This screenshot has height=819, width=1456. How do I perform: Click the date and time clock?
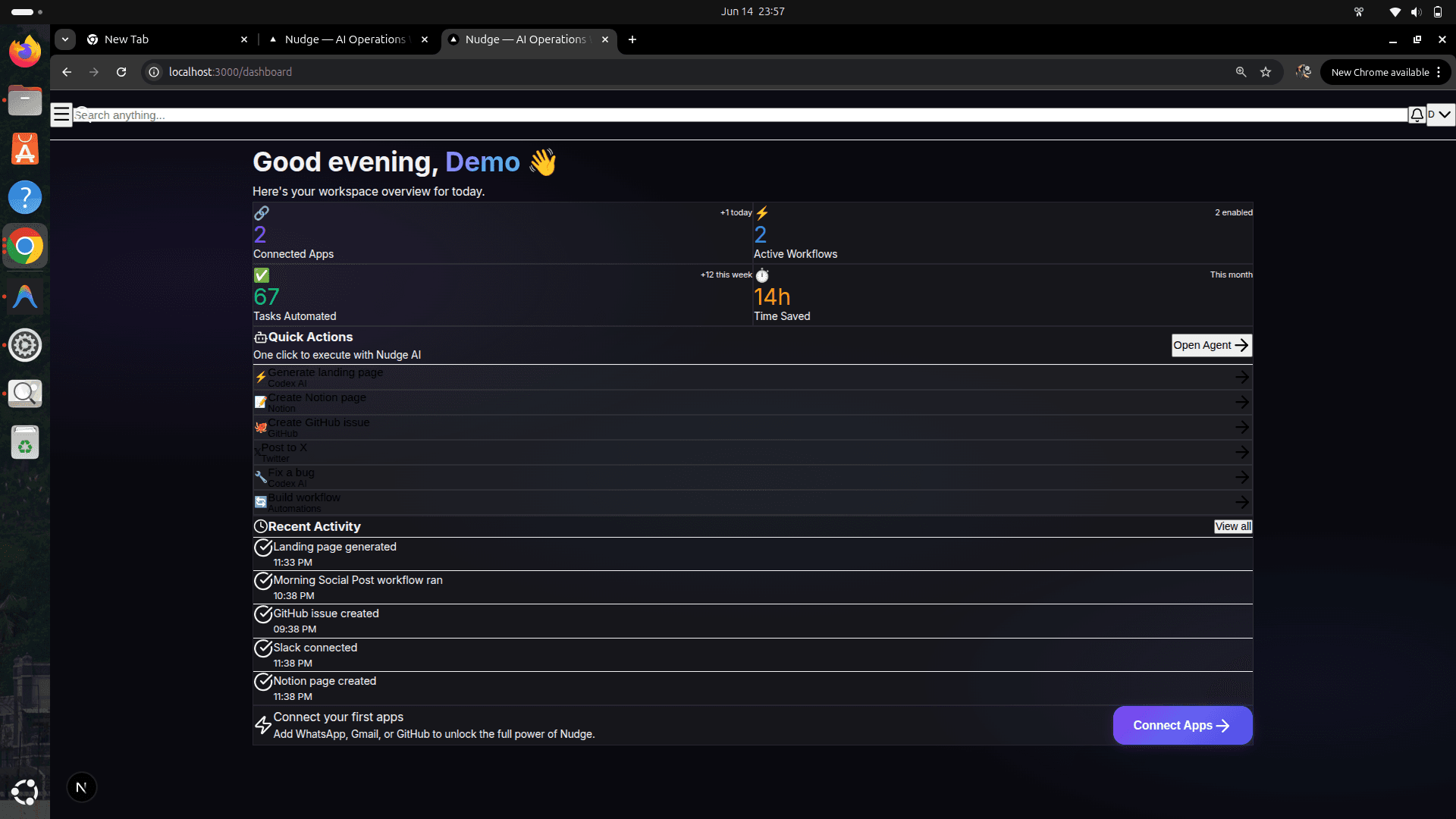(752, 11)
